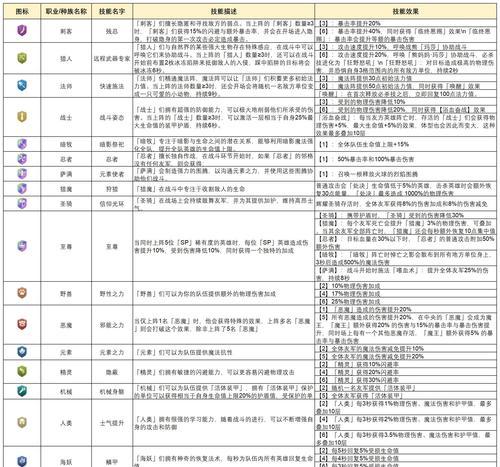Click the brown 野兽 race shield icon

pyautogui.click(x=22, y=293)
